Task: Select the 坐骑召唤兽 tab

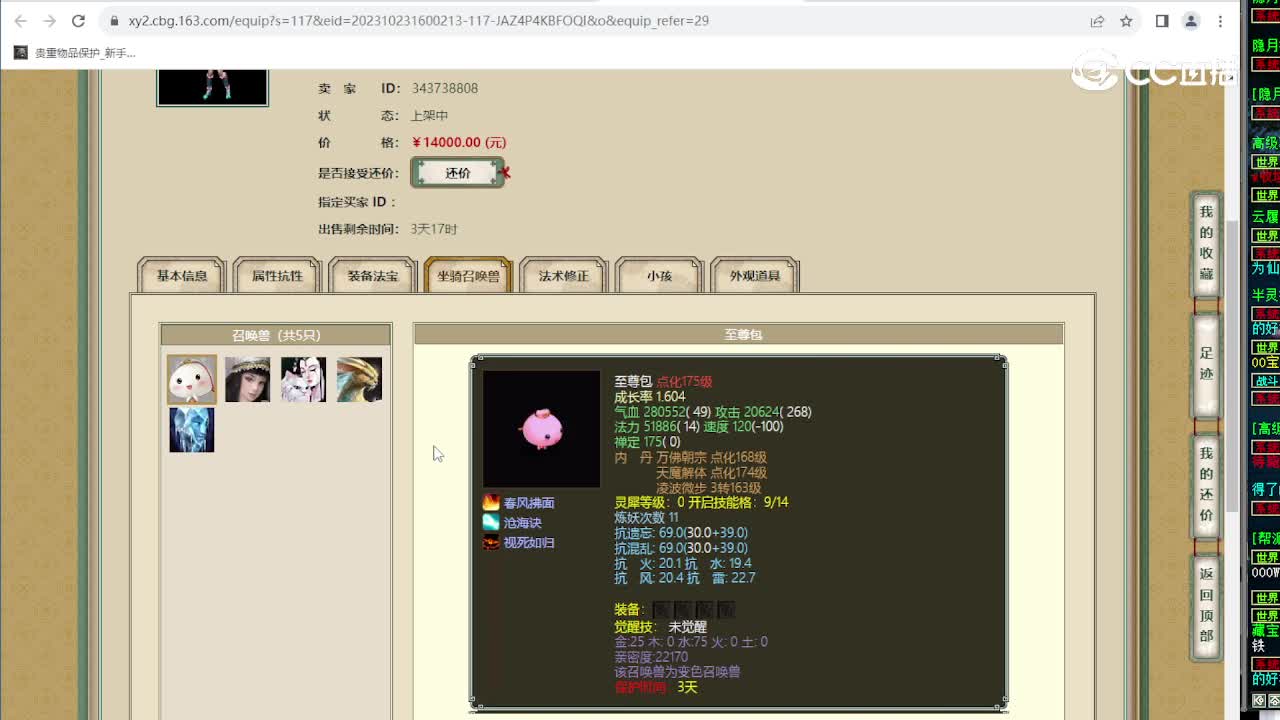Action: pos(468,276)
